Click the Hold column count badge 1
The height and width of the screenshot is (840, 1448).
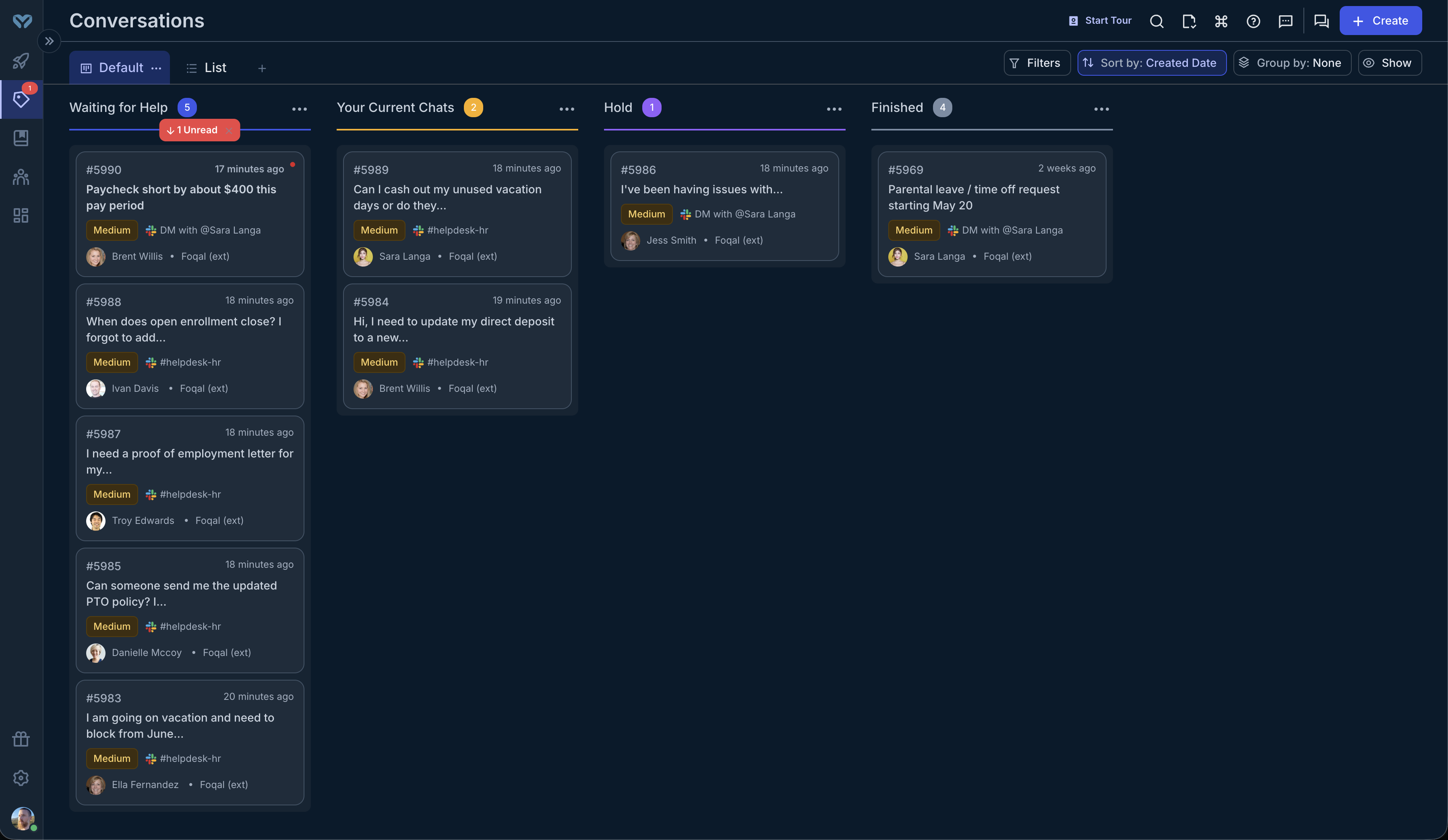click(651, 108)
